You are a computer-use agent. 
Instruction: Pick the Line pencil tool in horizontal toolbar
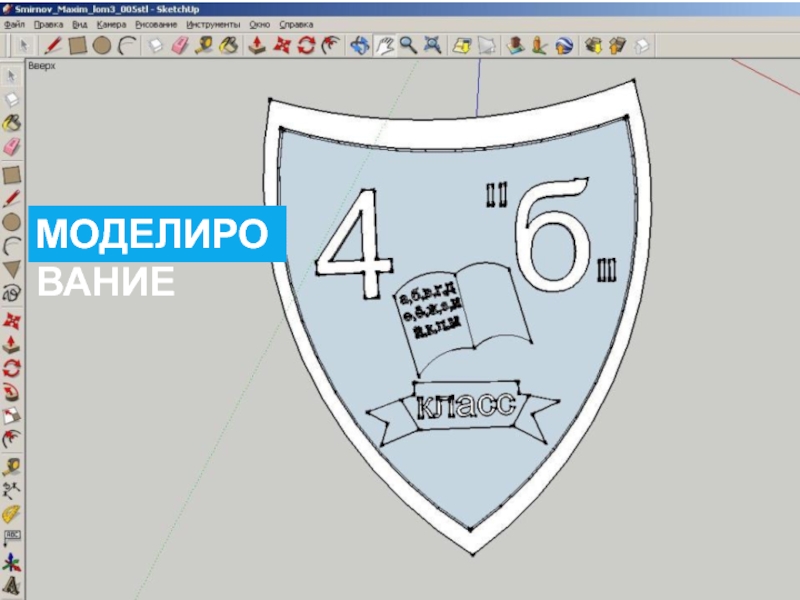pos(53,46)
